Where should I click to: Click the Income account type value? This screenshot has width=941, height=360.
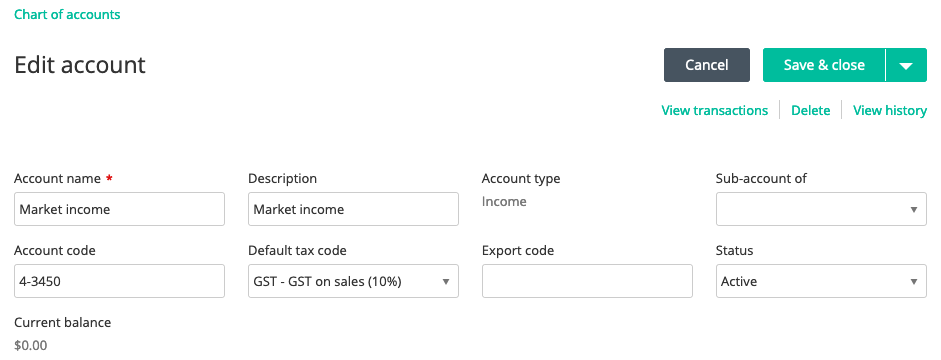coord(504,202)
